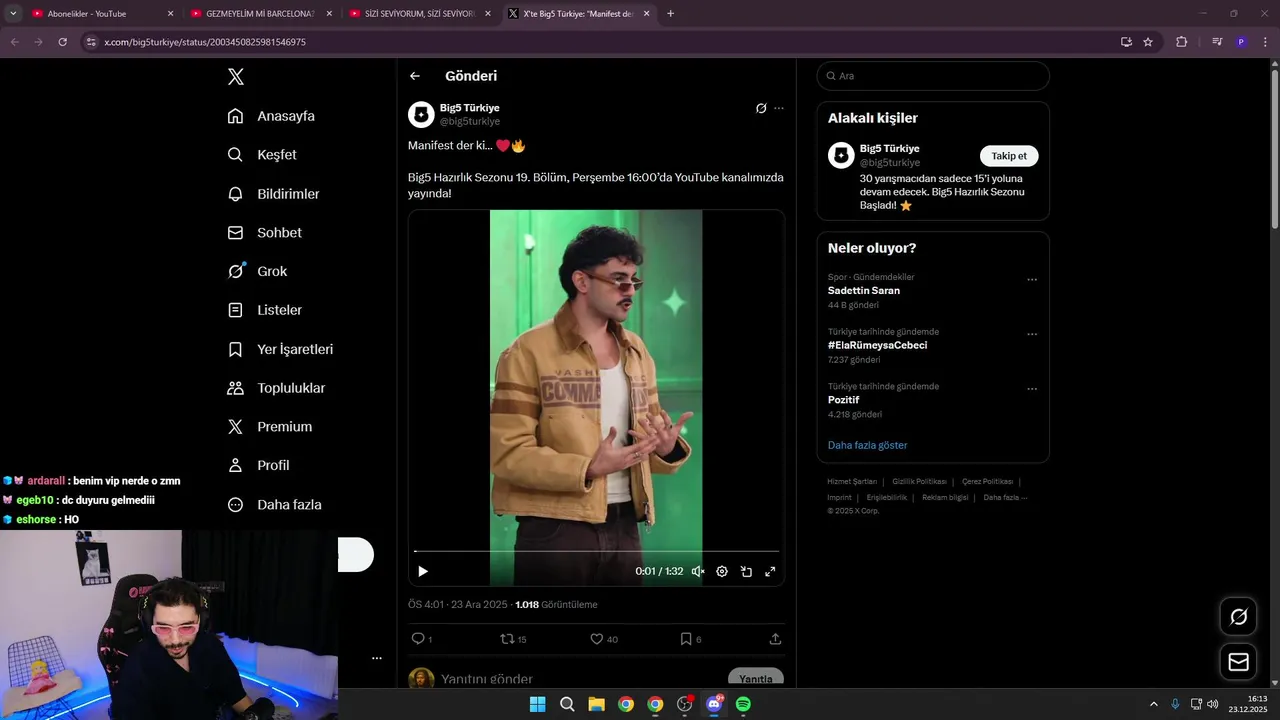Image resolution: width=1280 pixels, height=720 pixels.
Task: Open Grok from sidebar
Action: (x=257, y=271)
